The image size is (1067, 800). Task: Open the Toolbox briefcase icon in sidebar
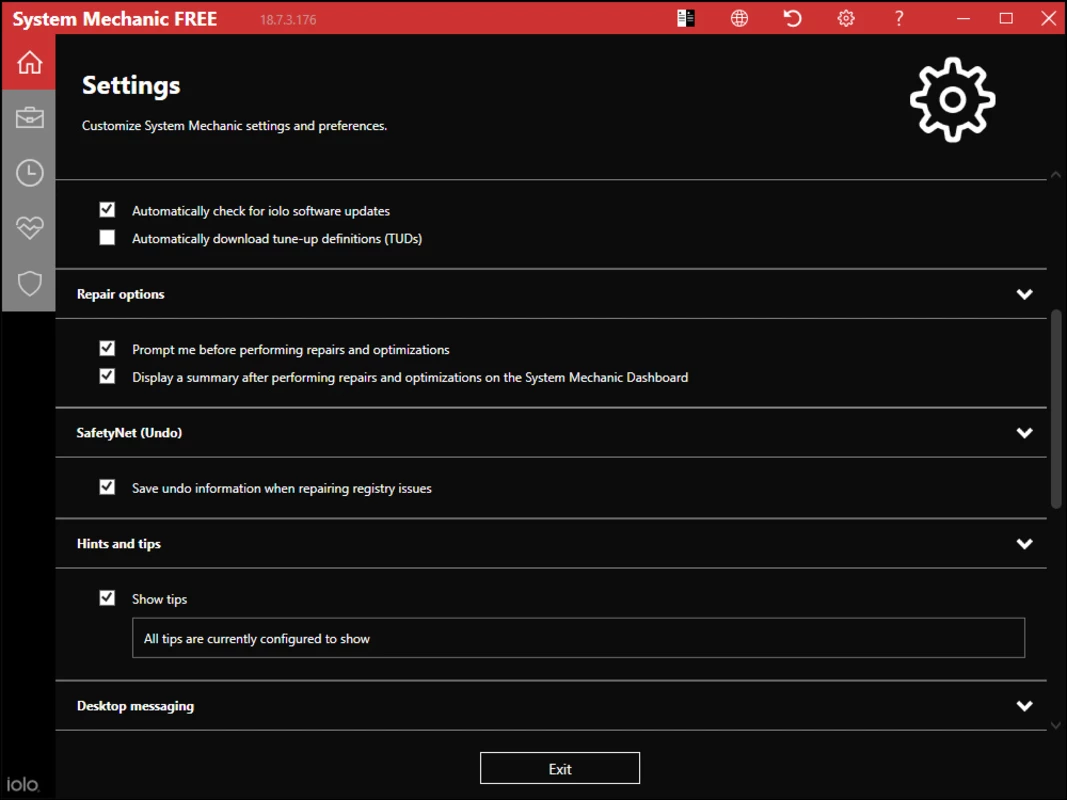point(29,118)
